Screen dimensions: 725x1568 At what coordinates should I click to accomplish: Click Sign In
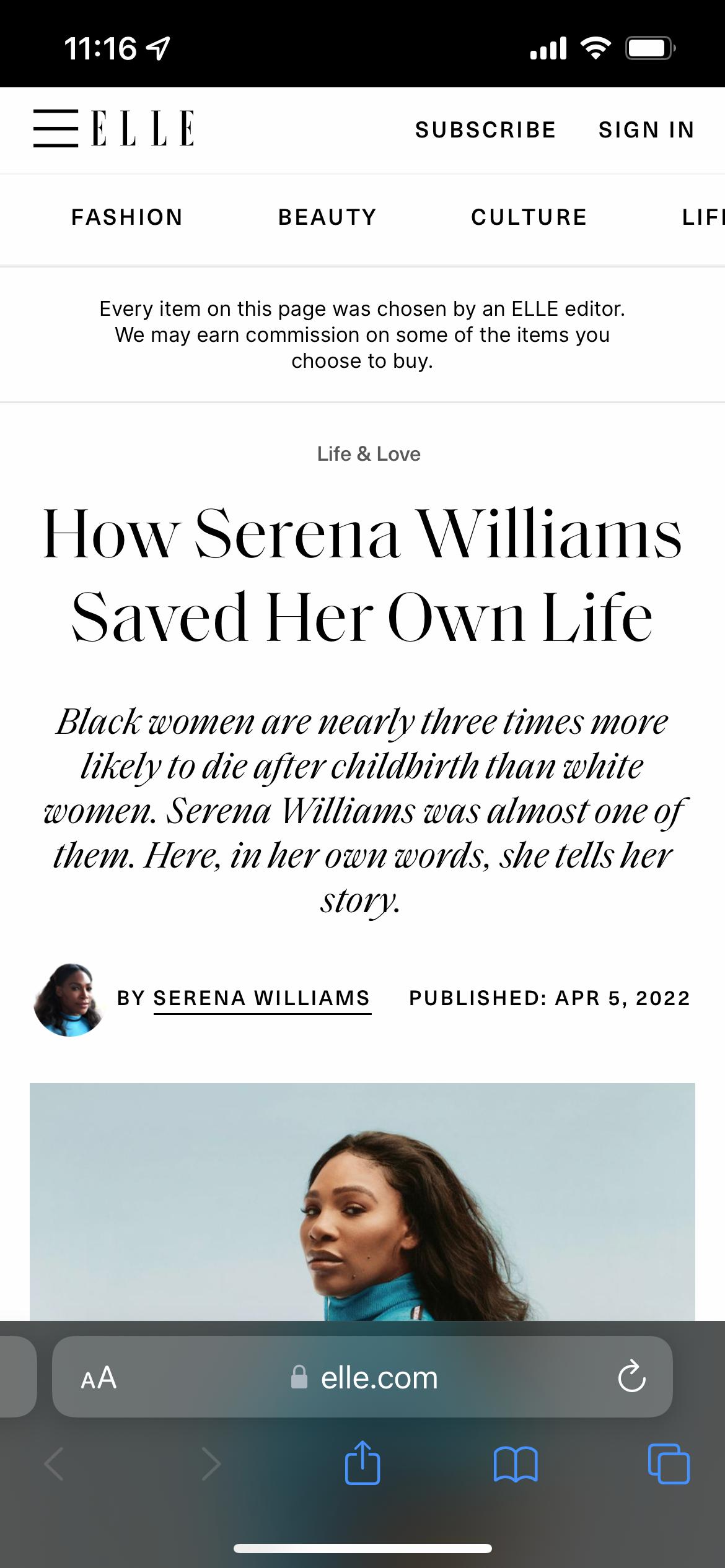(646, 130)
